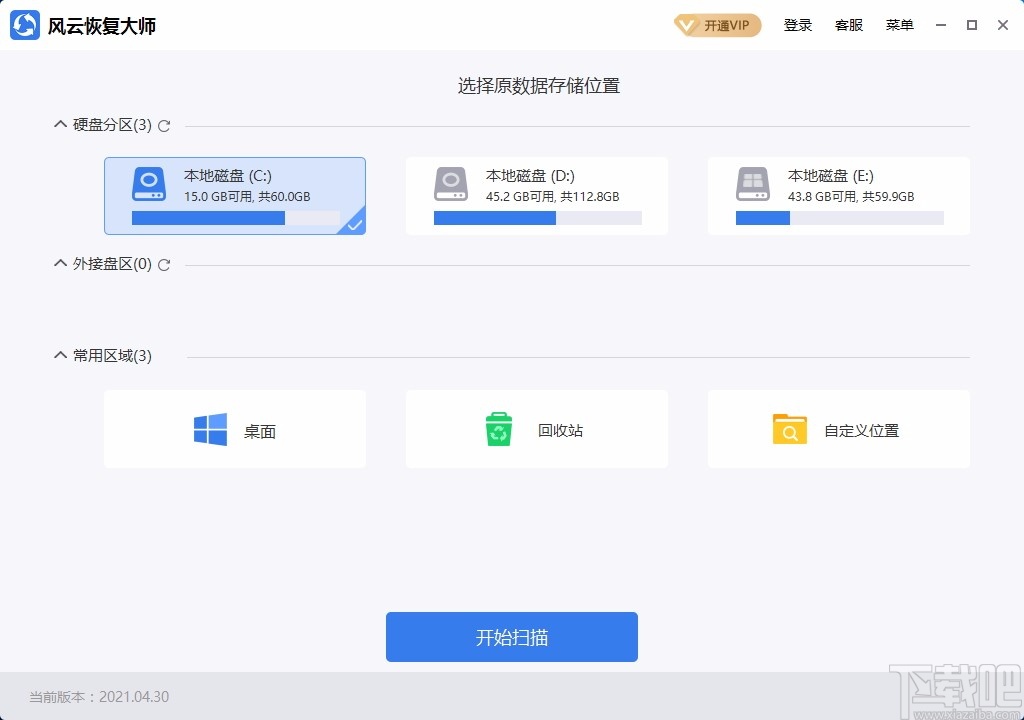Choose 自定义位置 custom location folder icon
Screen dimensions: 1024x720
789,429
